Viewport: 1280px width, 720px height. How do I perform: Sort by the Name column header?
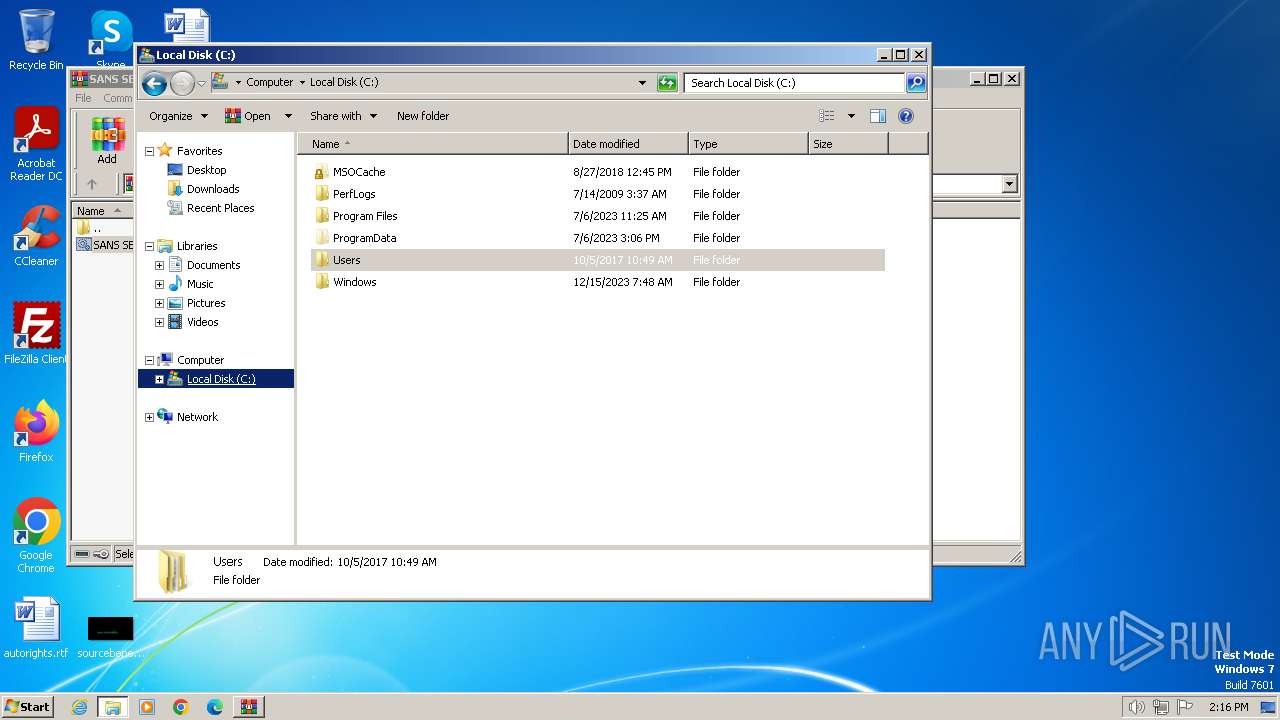(432, 144)
